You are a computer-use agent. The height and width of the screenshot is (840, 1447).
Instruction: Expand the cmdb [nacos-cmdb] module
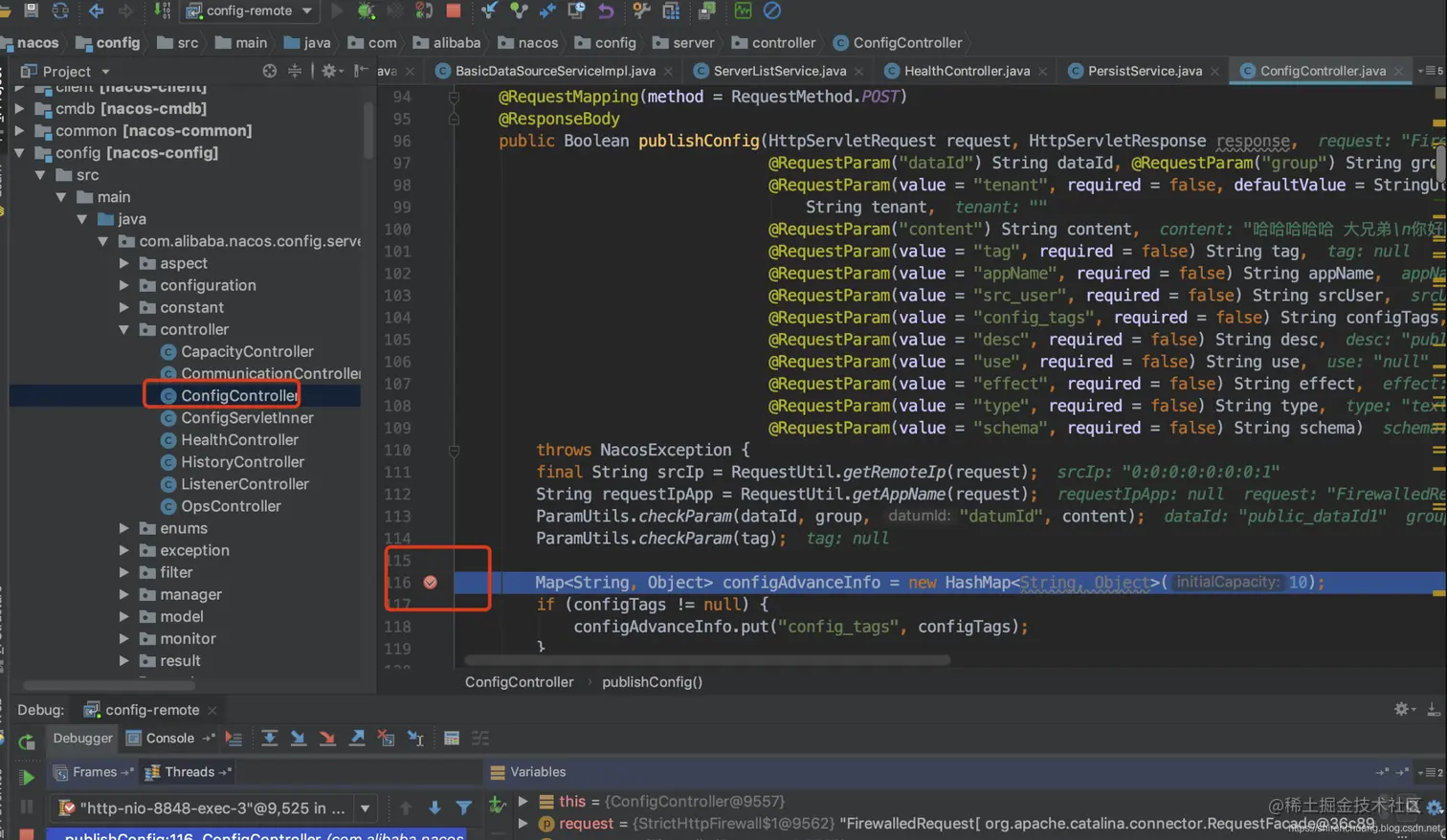tap(19, 109)
